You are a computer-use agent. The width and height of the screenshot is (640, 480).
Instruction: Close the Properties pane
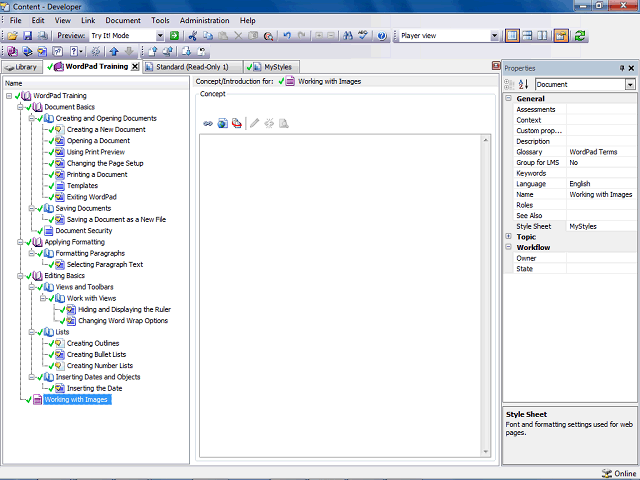(631, 68)
